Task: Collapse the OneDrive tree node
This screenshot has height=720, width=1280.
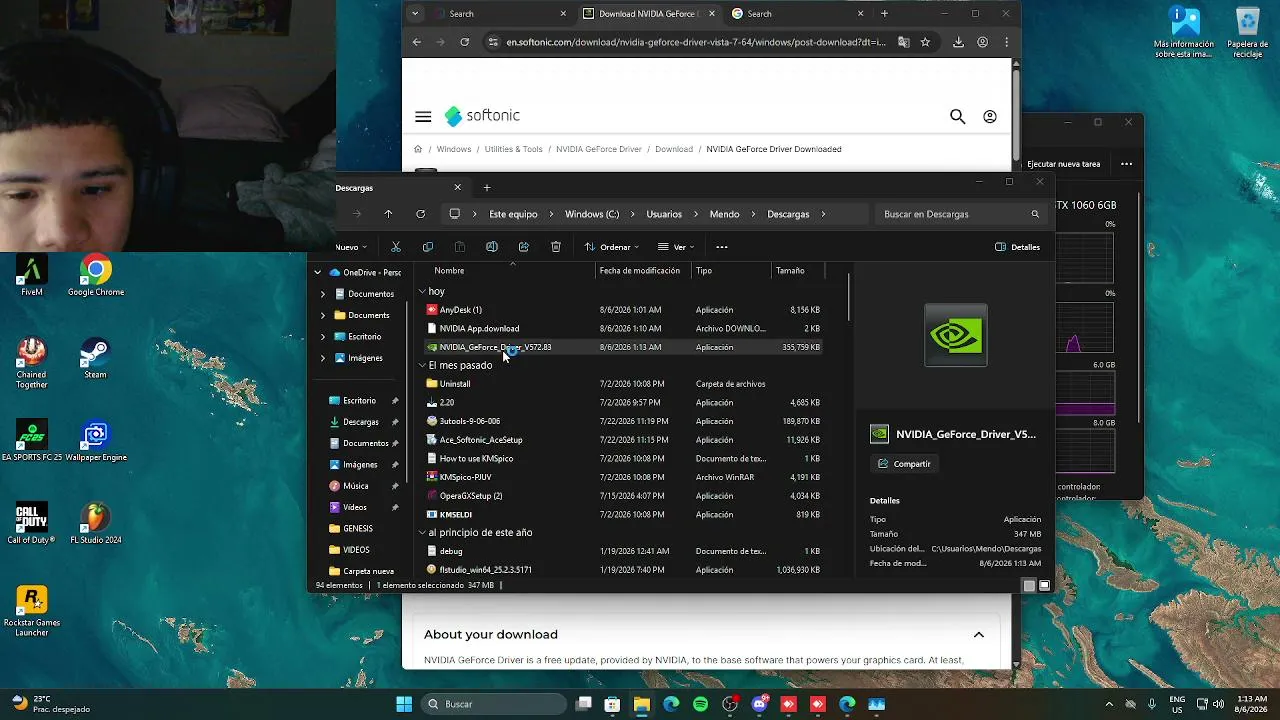Action: click(318, 272)
